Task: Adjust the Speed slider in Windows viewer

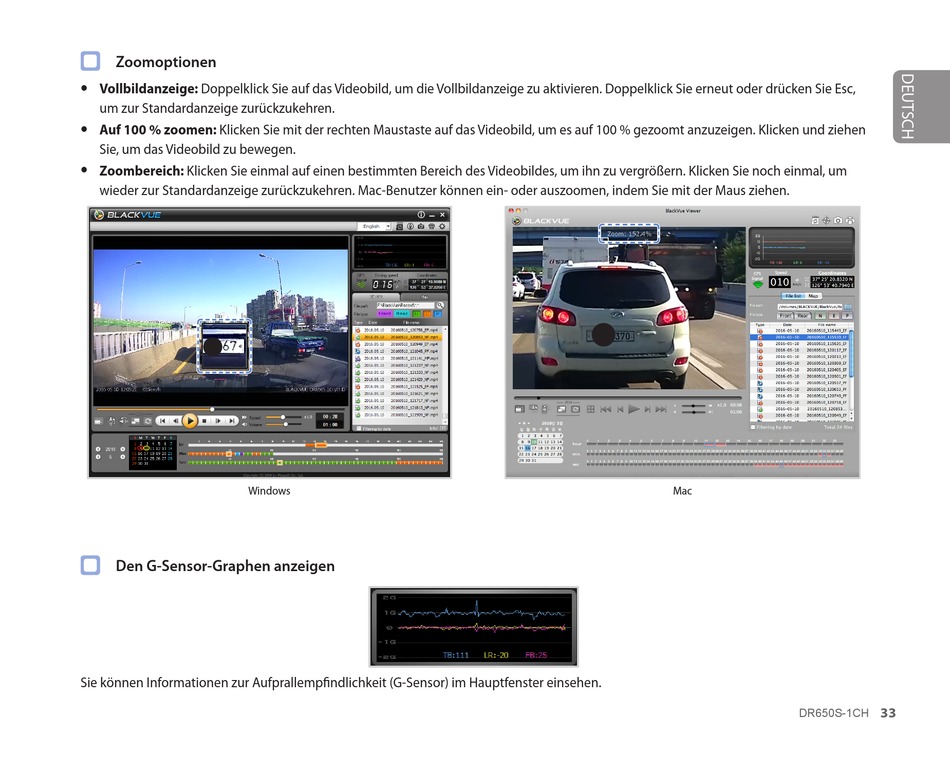Action: click(x=283, y=417)
